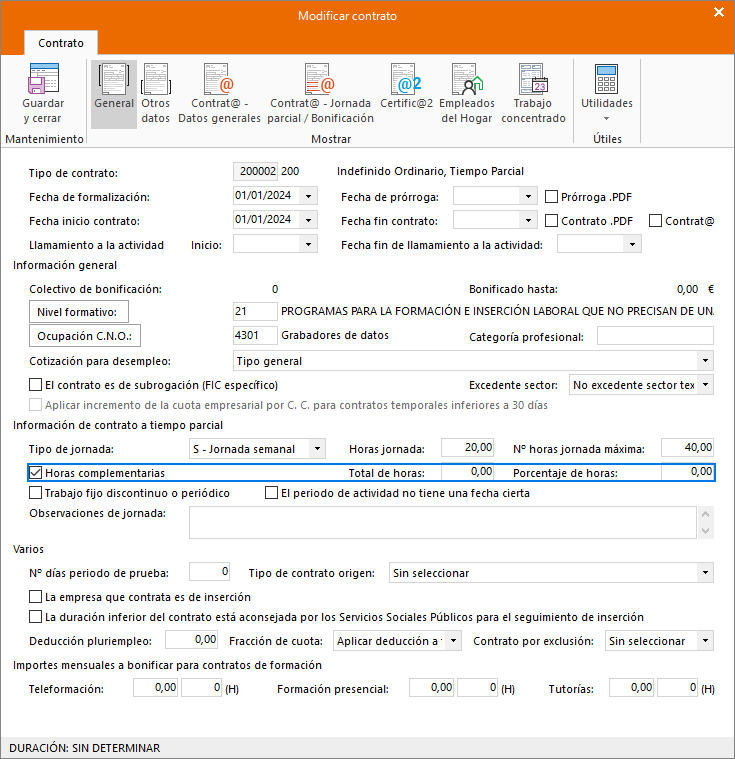Expand the Tipo de jornada dropdown
735x759 pixels.
tap(316, 448)
